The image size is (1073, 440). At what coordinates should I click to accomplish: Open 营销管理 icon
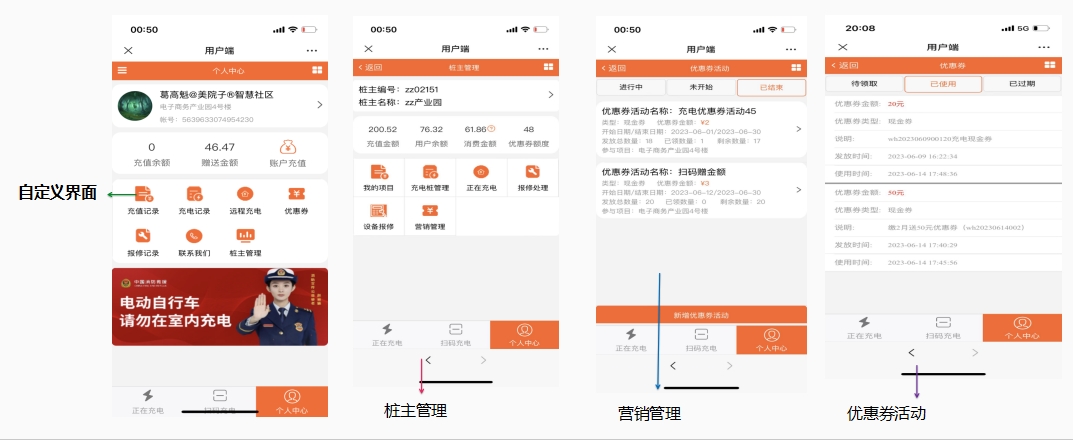[430, 211]
